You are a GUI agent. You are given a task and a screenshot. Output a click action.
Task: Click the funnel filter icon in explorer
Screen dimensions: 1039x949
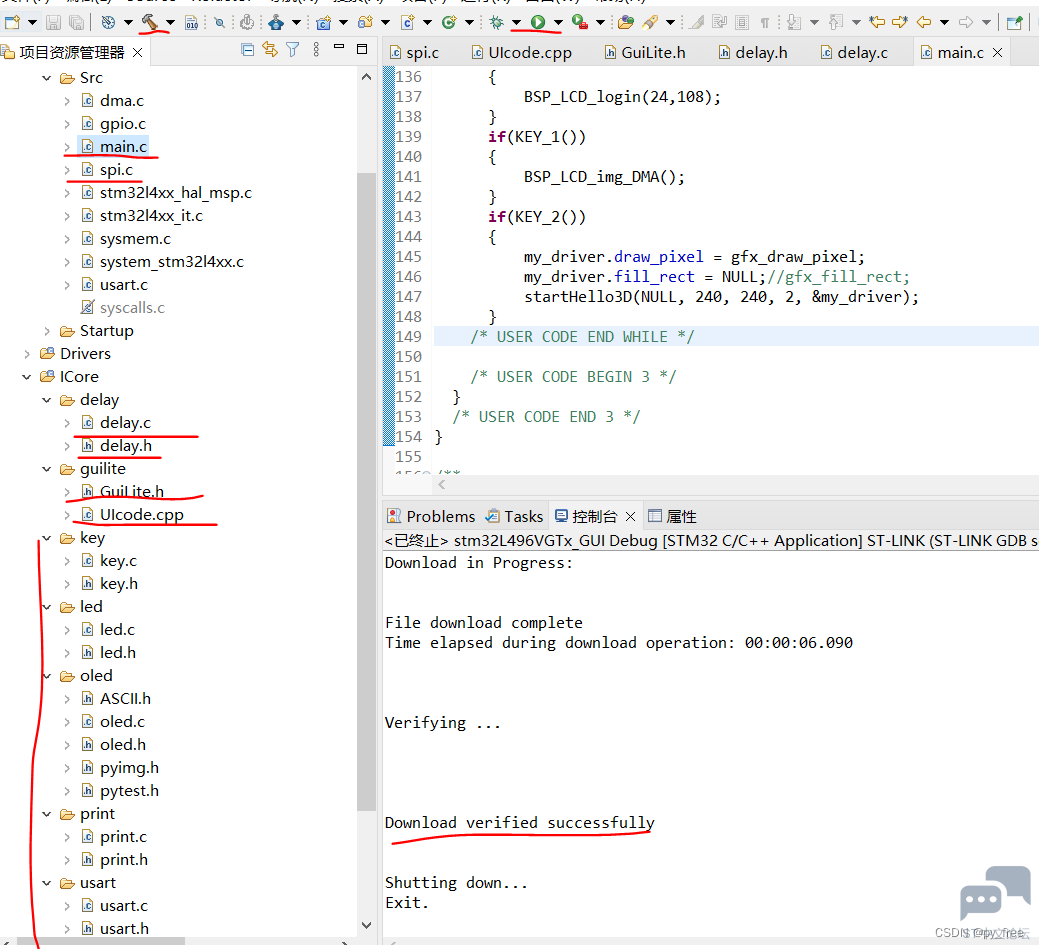click(293, 50)
